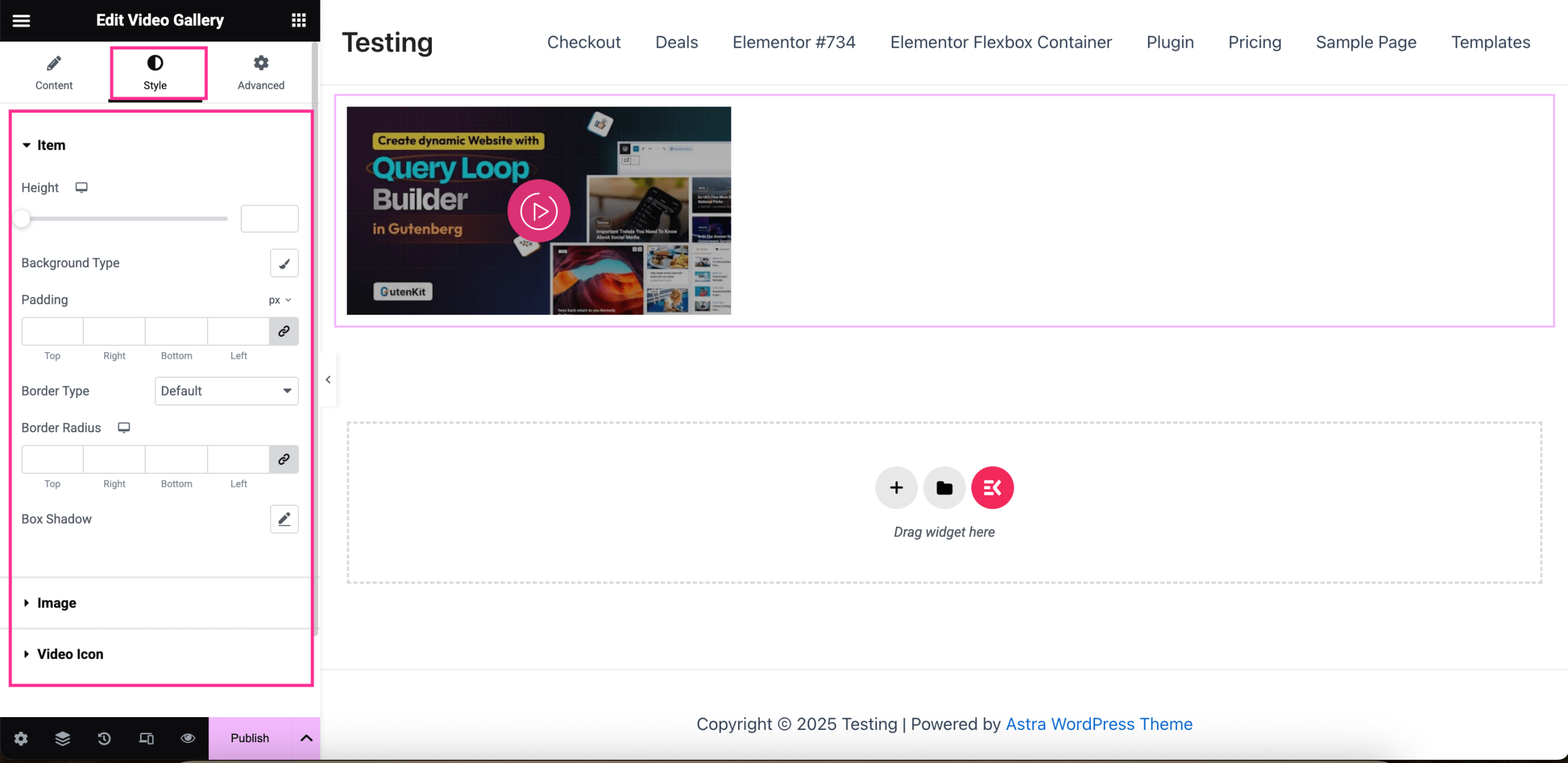Click the Publish button
Screen dimensions: 1568x763
pyautogui.click(x=250, y=739)
